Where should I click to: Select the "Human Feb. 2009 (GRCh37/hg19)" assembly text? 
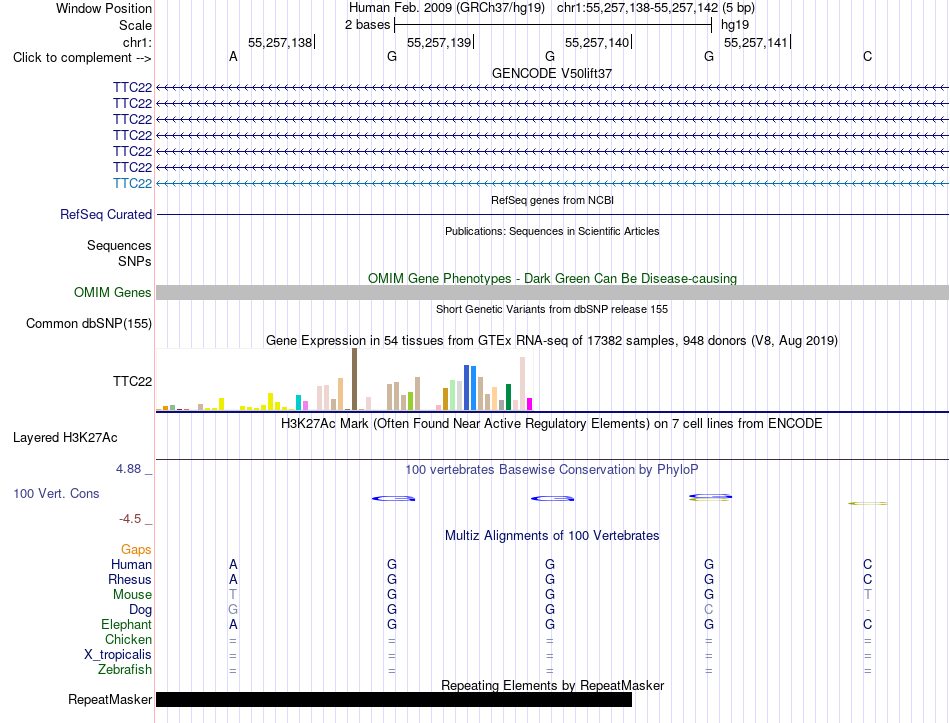tap(447, 8)
